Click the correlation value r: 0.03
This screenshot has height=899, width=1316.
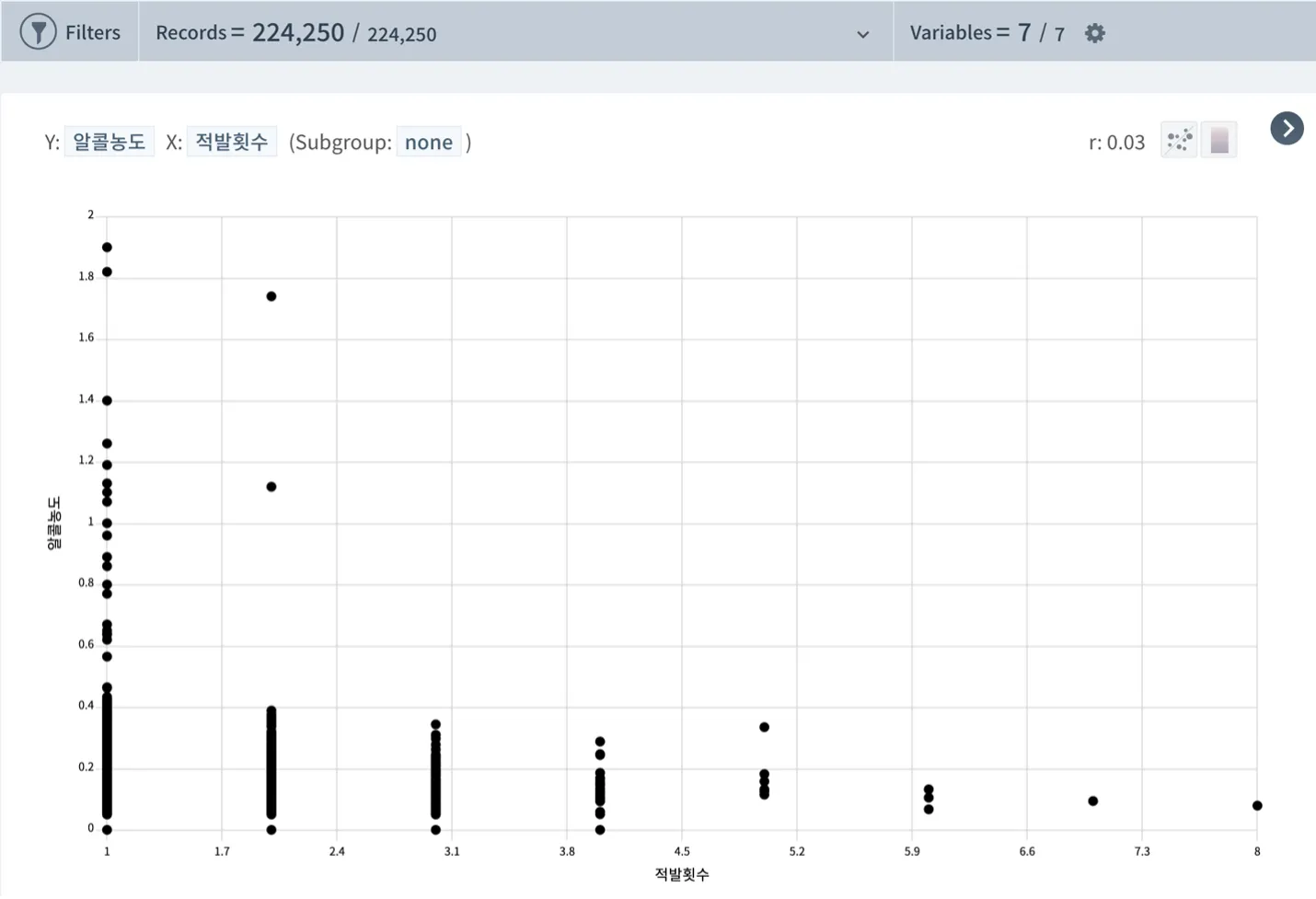click(1117, 143)
